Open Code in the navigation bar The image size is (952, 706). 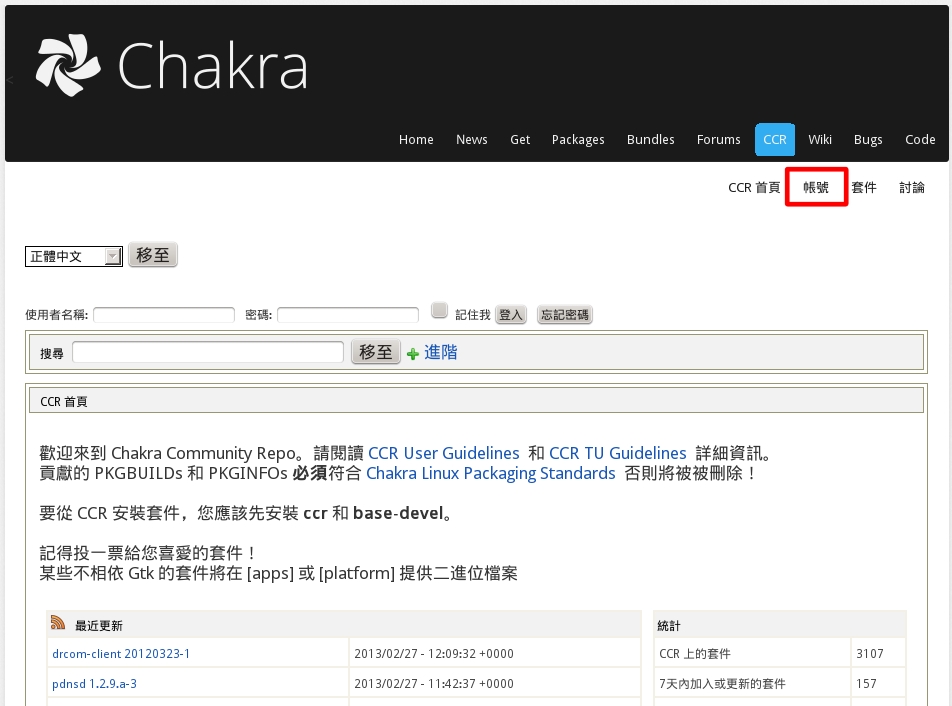920,140
